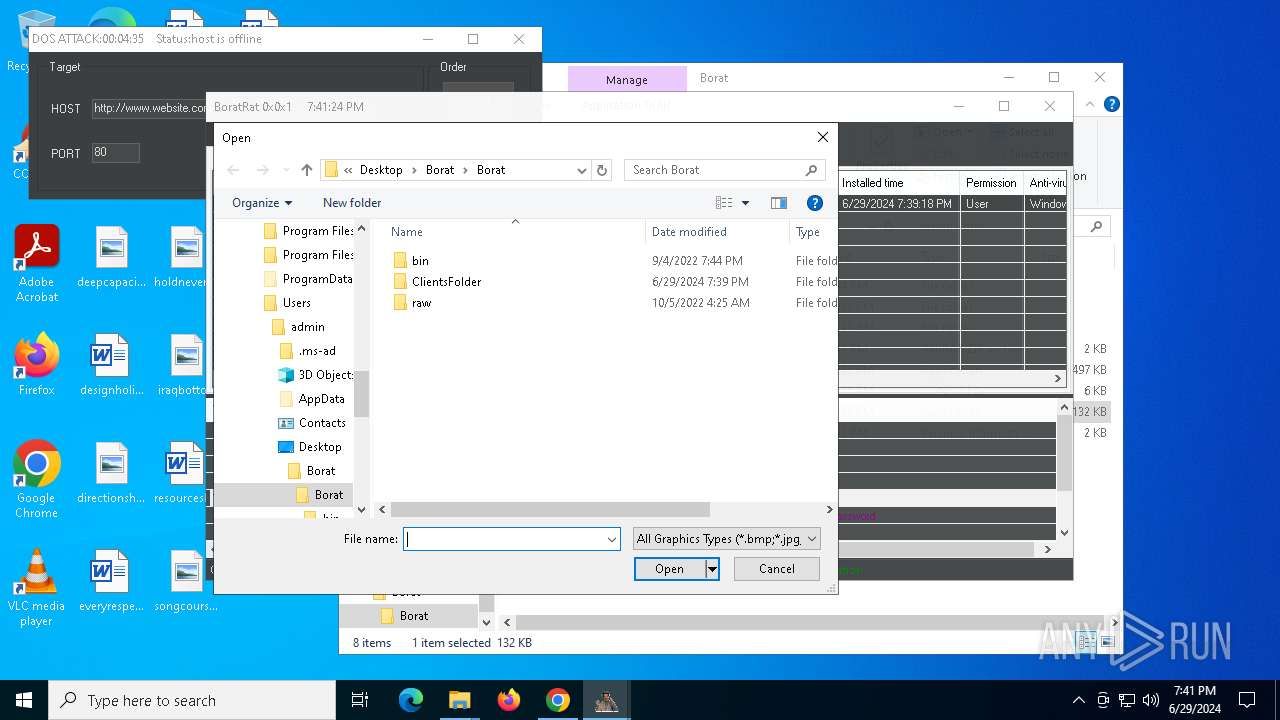Image resolution: width=1280 pixels, height=720 pixels.
Task: Select the ClientsFolder folder
Action: pyautogui.click(x=437, y=282)
